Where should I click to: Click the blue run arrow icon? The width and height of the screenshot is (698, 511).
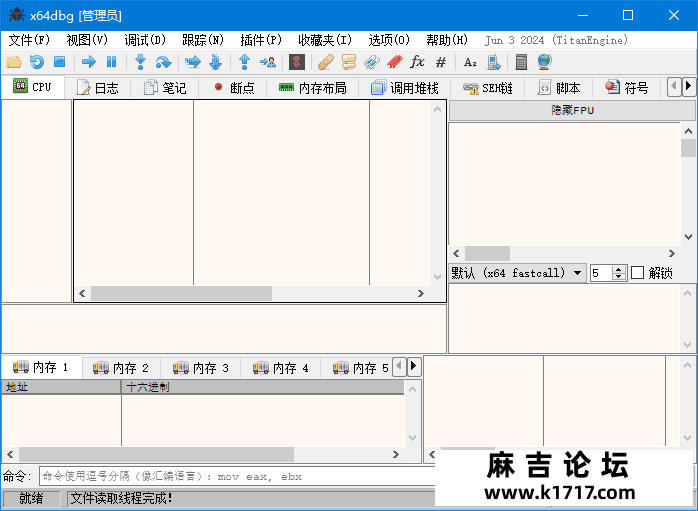(89, 62)
